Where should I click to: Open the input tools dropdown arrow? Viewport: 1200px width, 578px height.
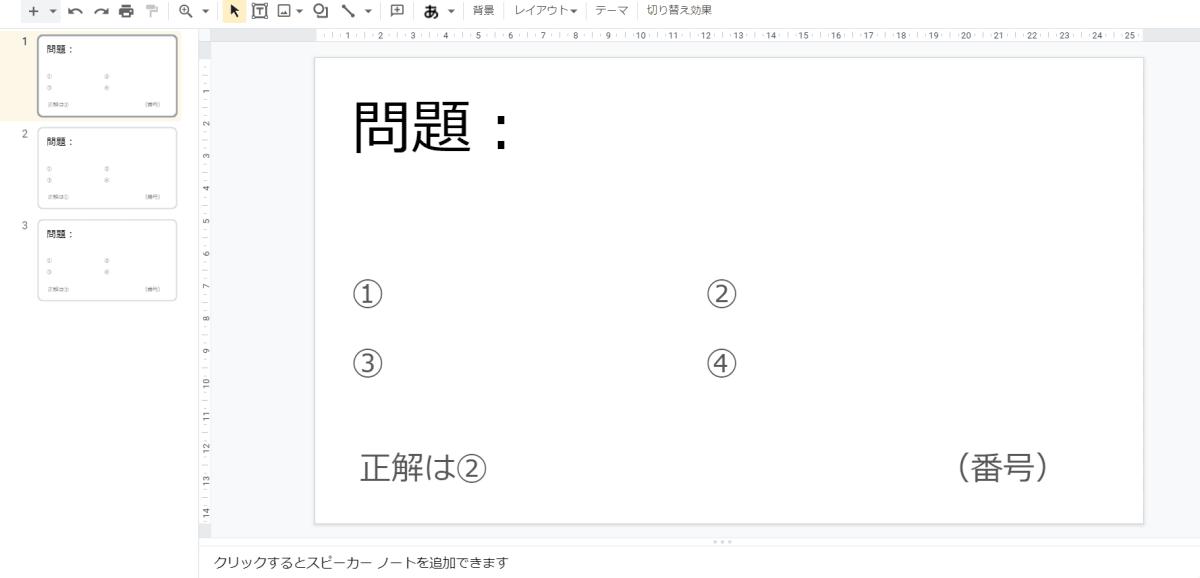click(x=451, y=11)
